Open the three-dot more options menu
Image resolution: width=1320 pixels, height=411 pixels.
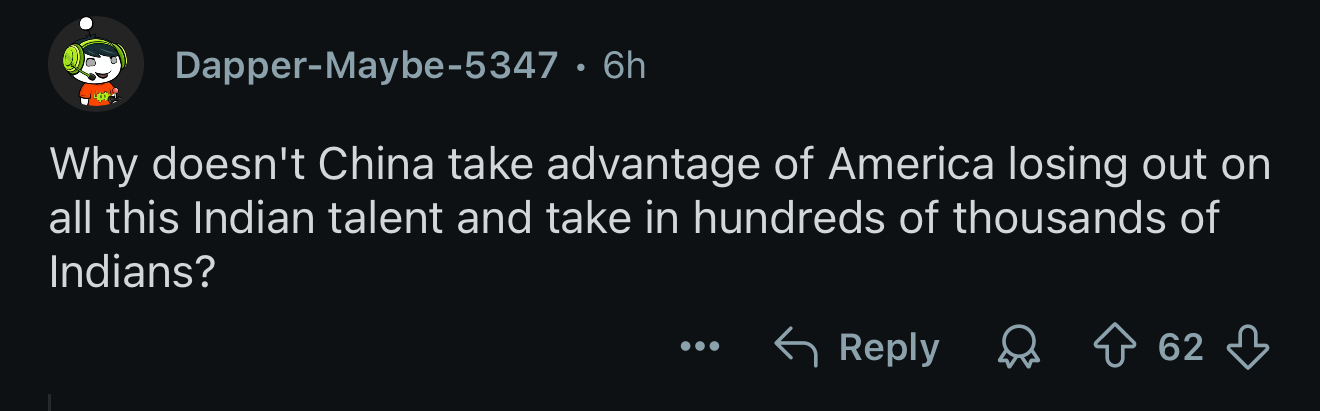(699, 348)
